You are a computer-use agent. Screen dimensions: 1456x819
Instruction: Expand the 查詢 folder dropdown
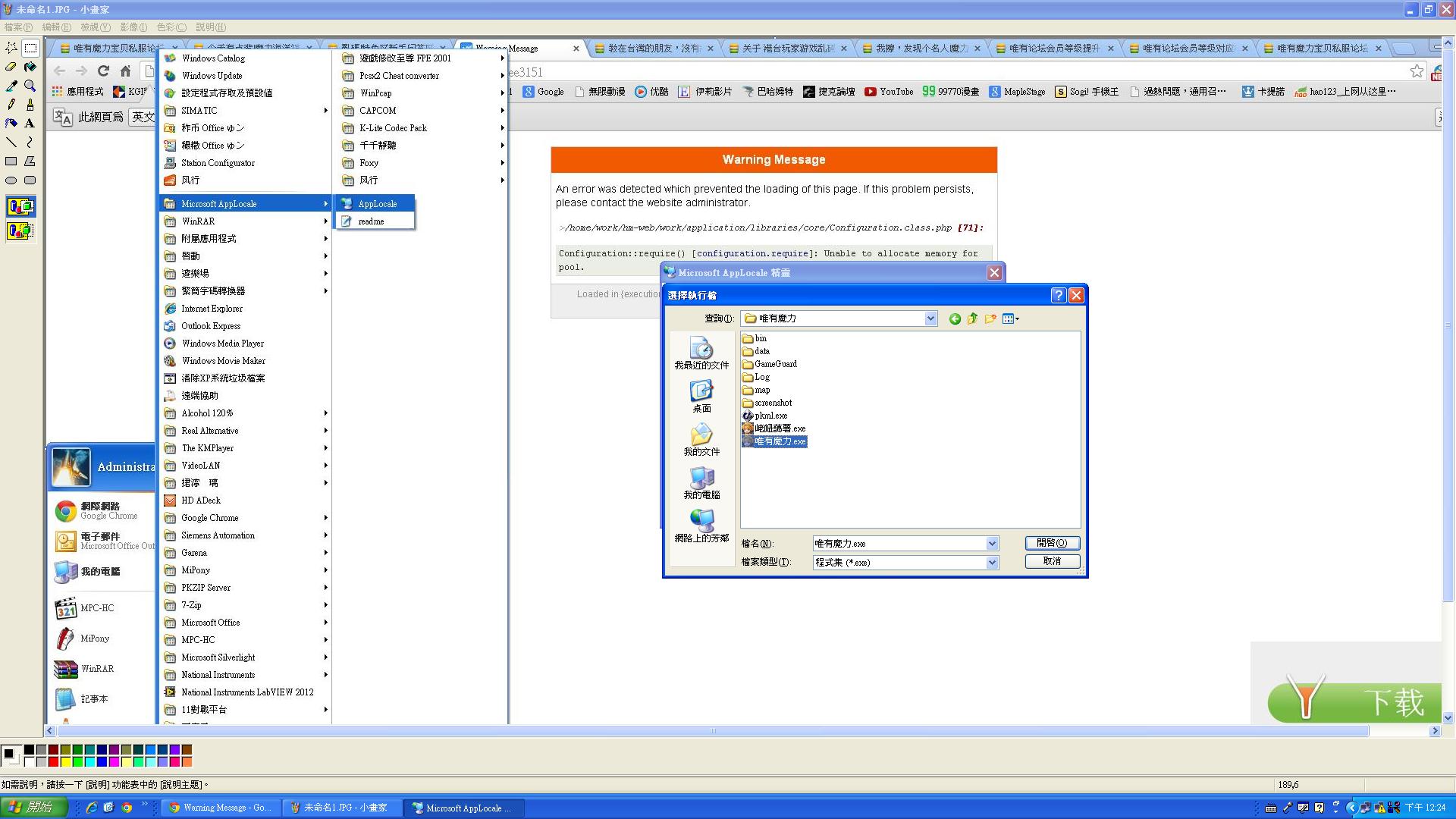(x=930, y=319)
